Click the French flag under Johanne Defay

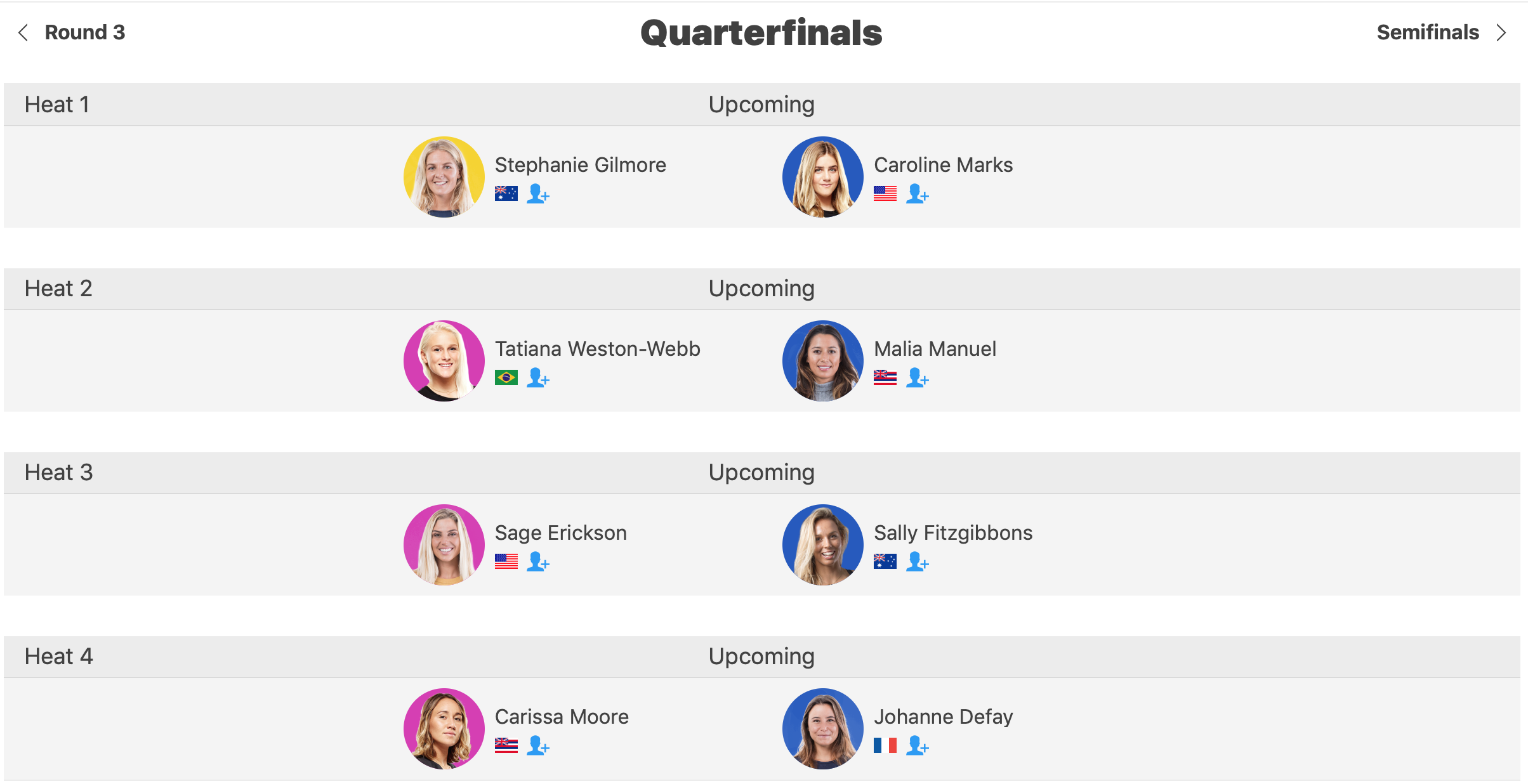pos(885,745)
